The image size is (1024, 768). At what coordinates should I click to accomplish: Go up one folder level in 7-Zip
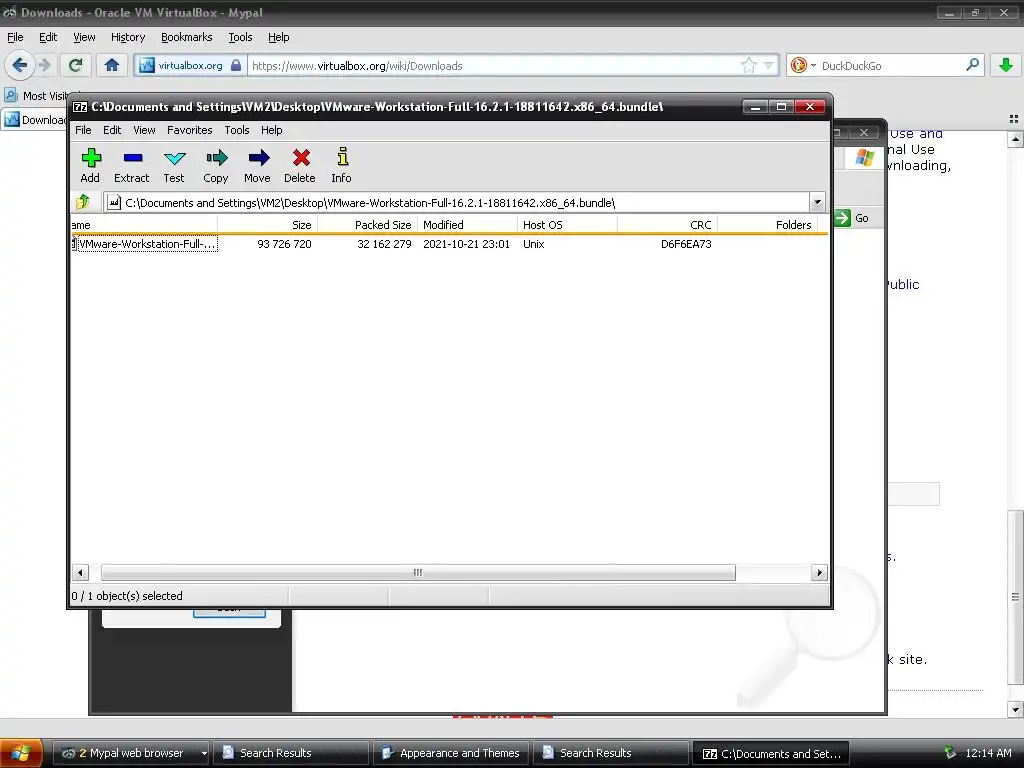pos(84,202)
